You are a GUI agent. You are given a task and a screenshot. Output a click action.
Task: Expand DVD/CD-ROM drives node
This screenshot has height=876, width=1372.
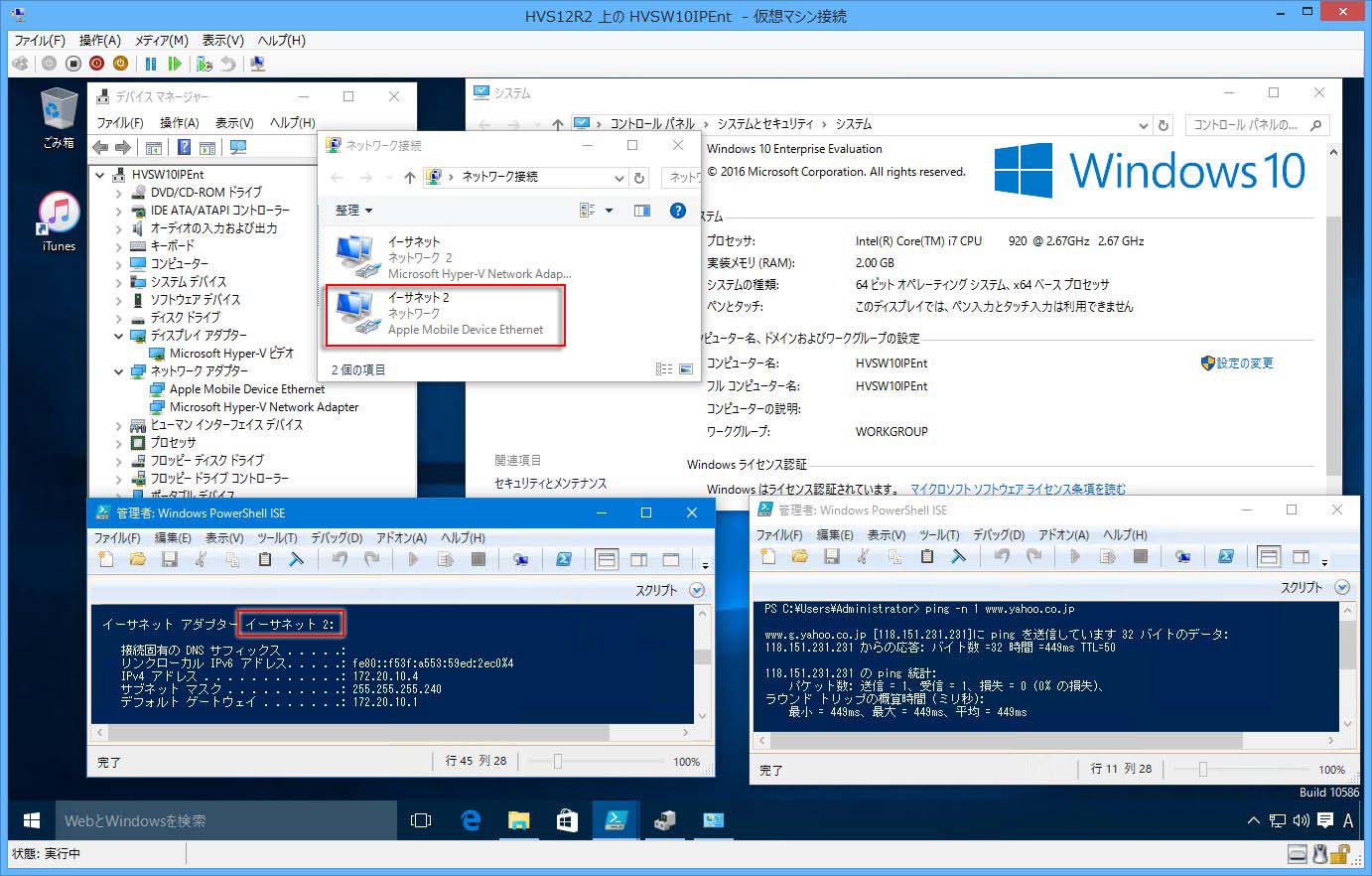tap(118, 193)
